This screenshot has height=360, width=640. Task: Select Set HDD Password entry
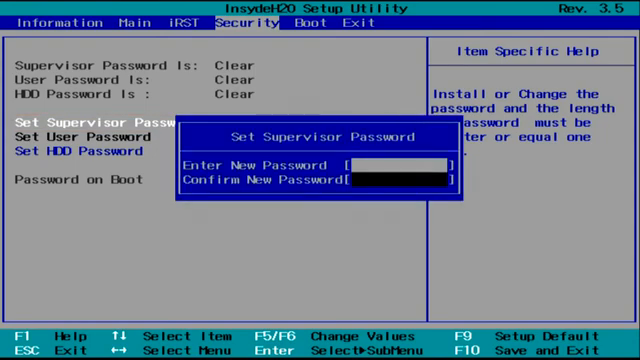[79, 151]
